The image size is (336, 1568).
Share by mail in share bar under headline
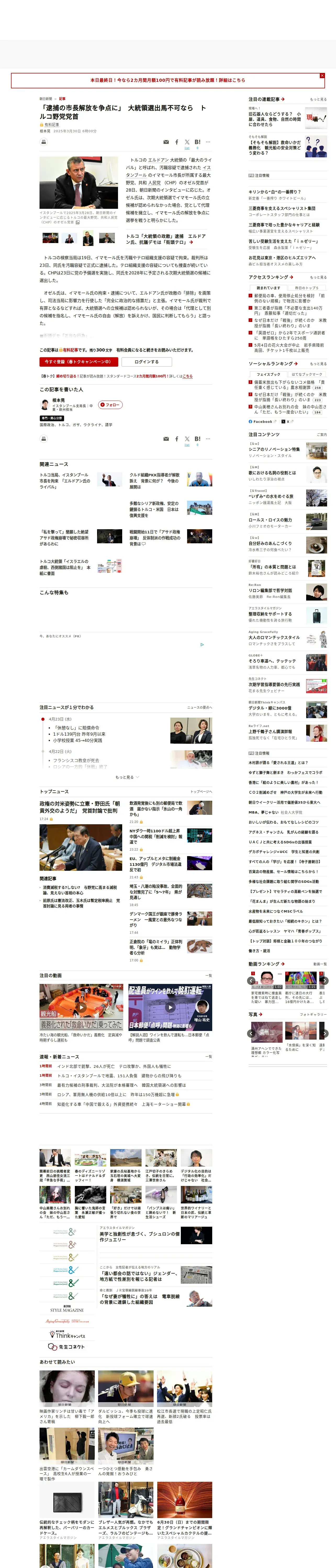point(166,142)
